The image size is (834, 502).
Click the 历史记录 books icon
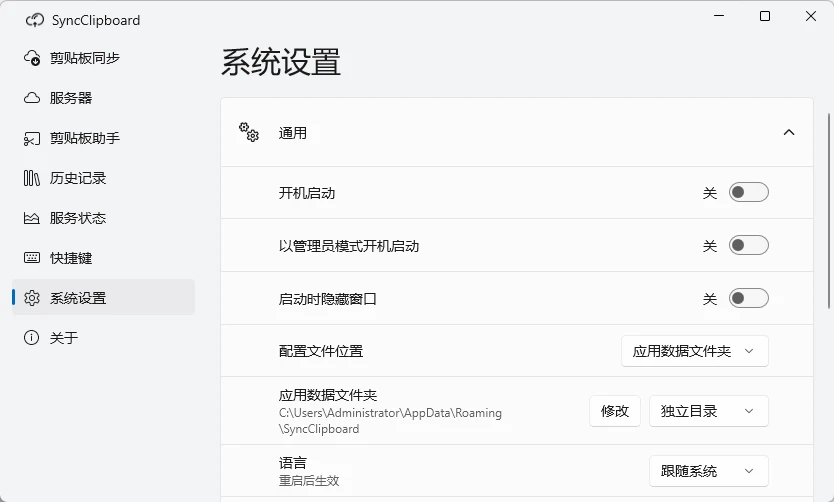coord(32,178)
